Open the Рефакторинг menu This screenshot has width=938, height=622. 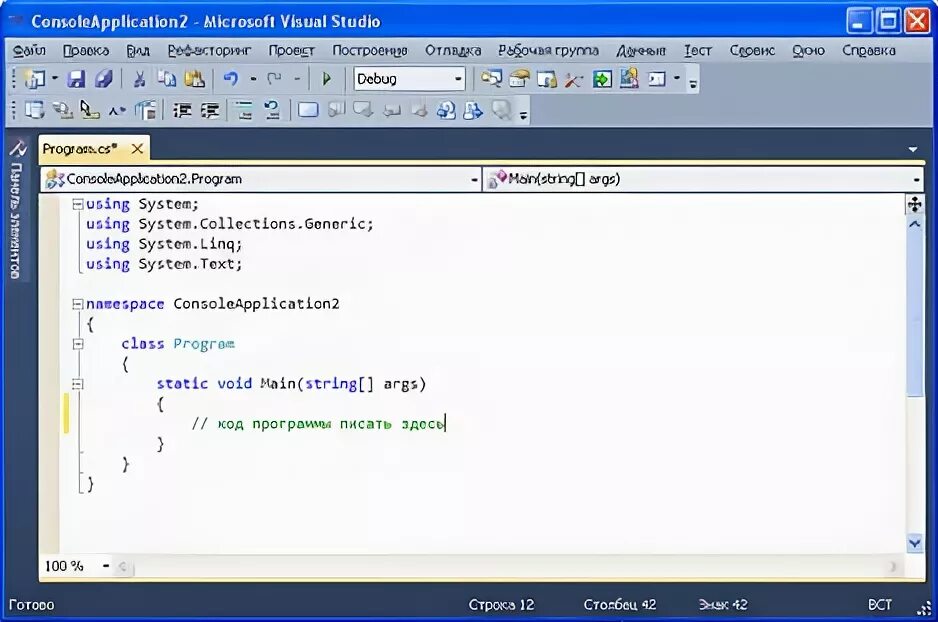pos(209,50)
